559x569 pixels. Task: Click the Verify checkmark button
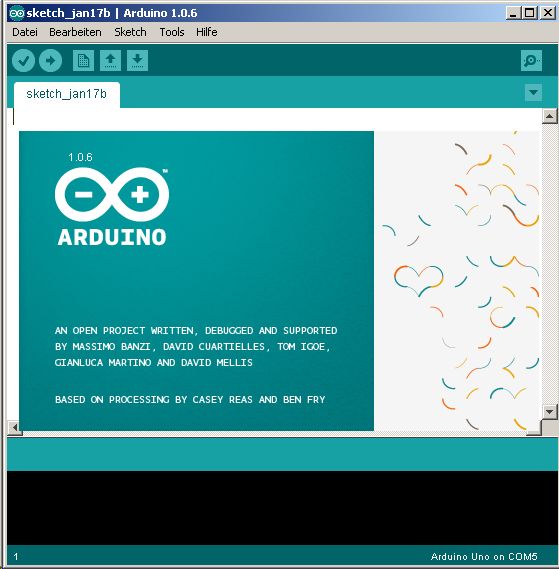point(24,60)
